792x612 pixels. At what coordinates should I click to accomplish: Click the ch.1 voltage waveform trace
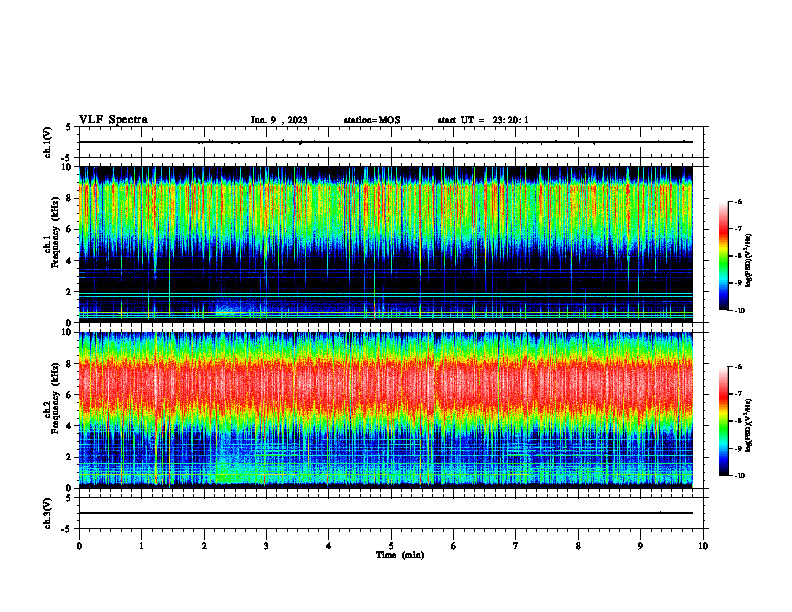(x=386, y=142)
